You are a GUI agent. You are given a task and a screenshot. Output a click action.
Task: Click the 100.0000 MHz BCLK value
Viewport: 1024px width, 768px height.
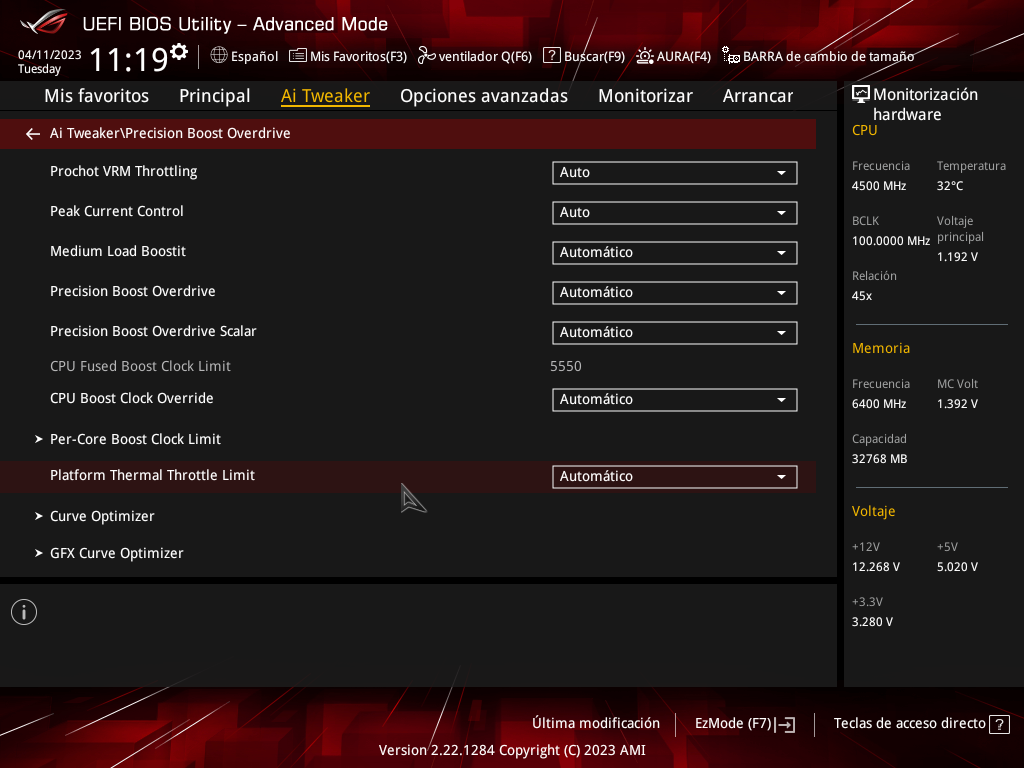[x=891, y=241]
